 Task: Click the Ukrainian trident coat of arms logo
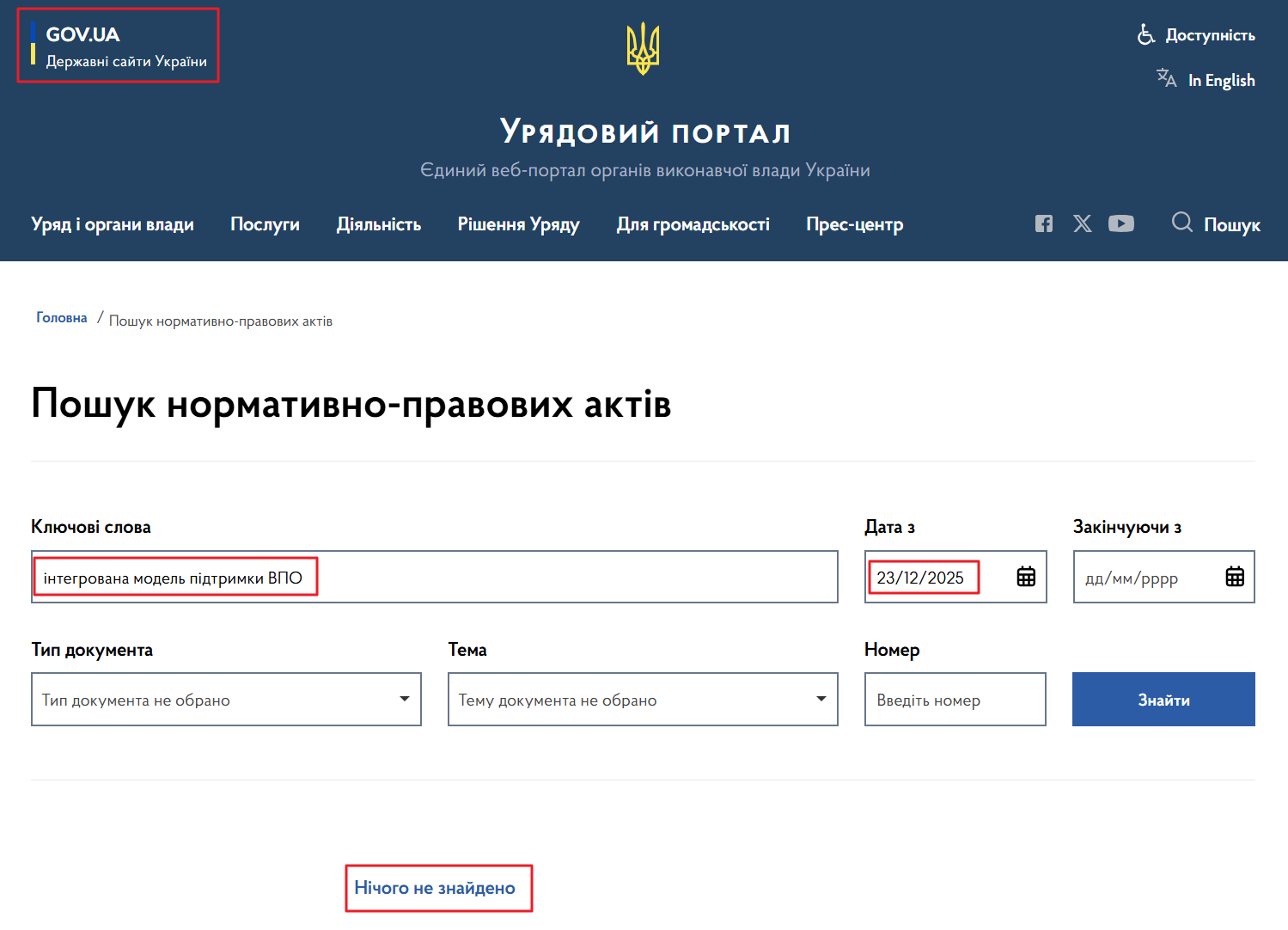[643, 48]
